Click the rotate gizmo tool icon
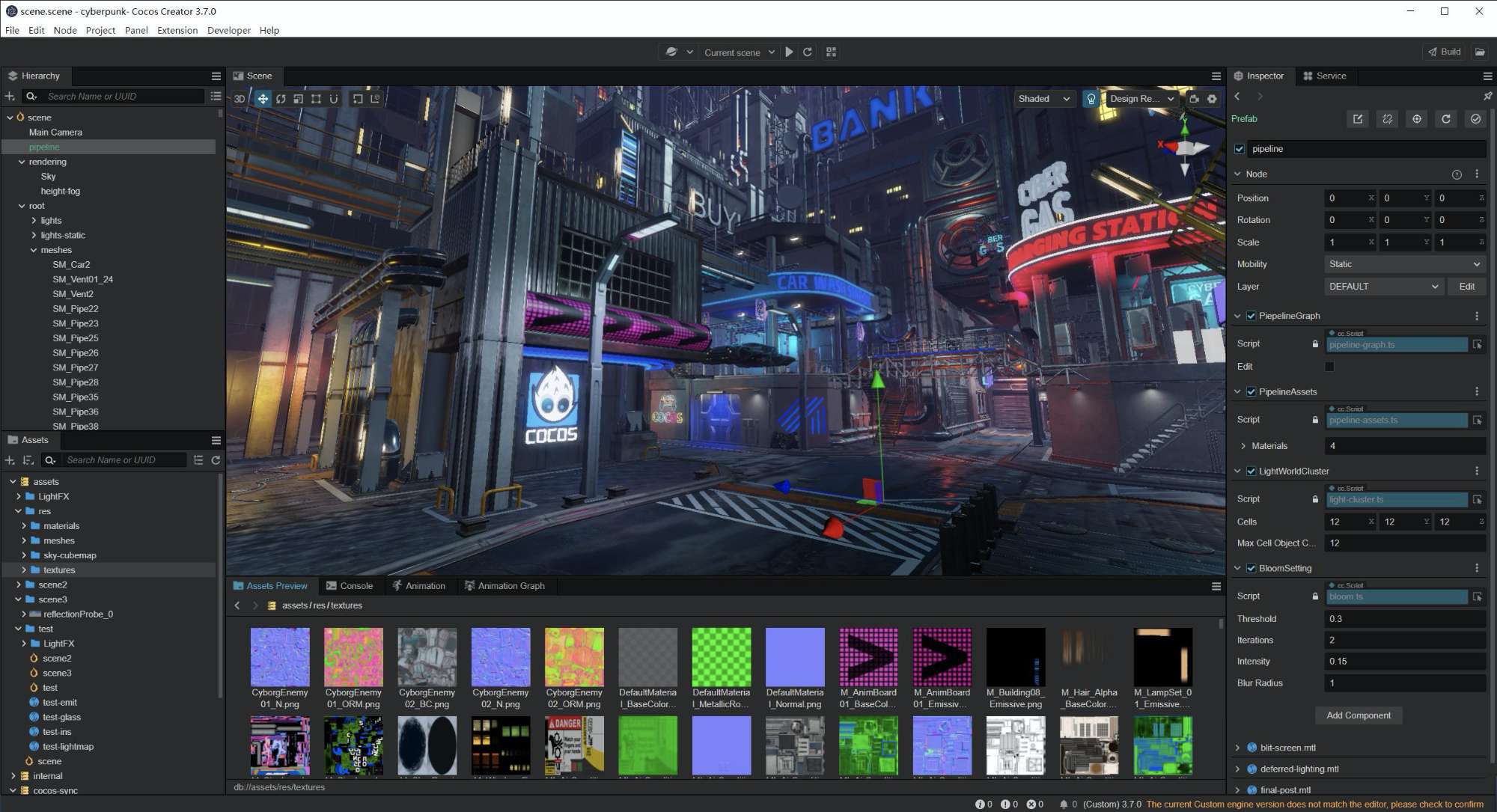The width and height of the screenshot is (1497, 812). [x=279, y=98]
